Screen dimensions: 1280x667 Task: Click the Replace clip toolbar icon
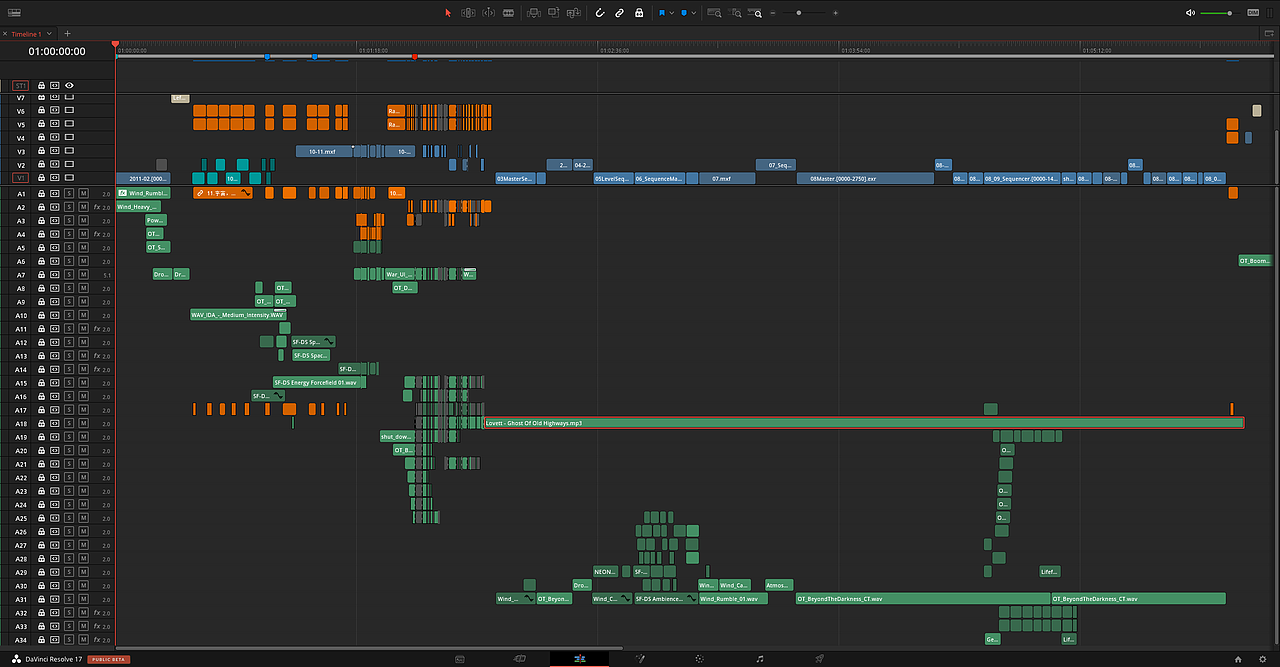point(574,13)
